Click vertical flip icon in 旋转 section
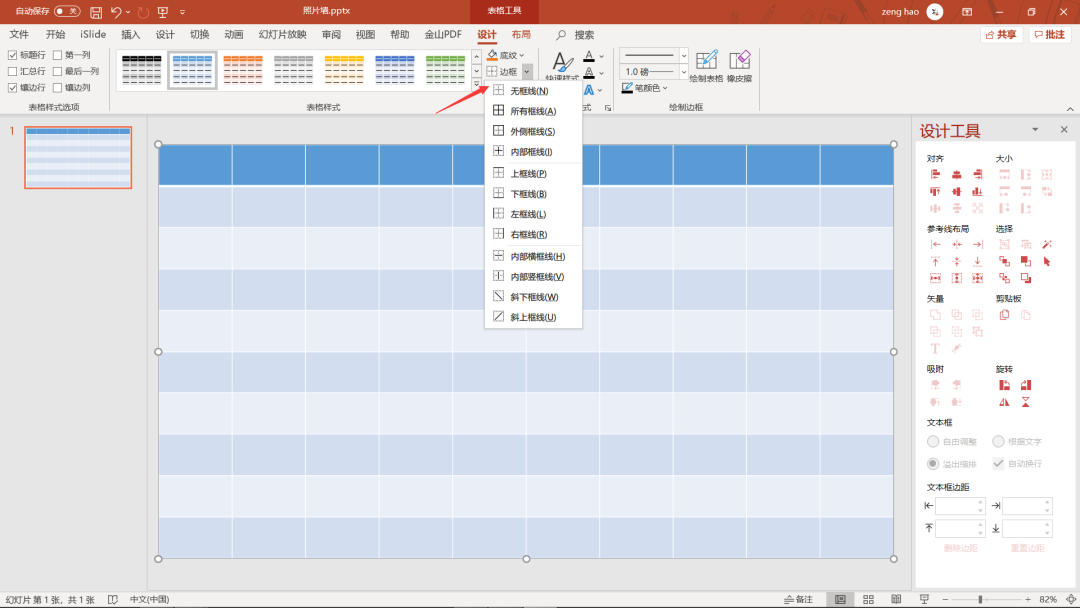 click(1026, 402)
